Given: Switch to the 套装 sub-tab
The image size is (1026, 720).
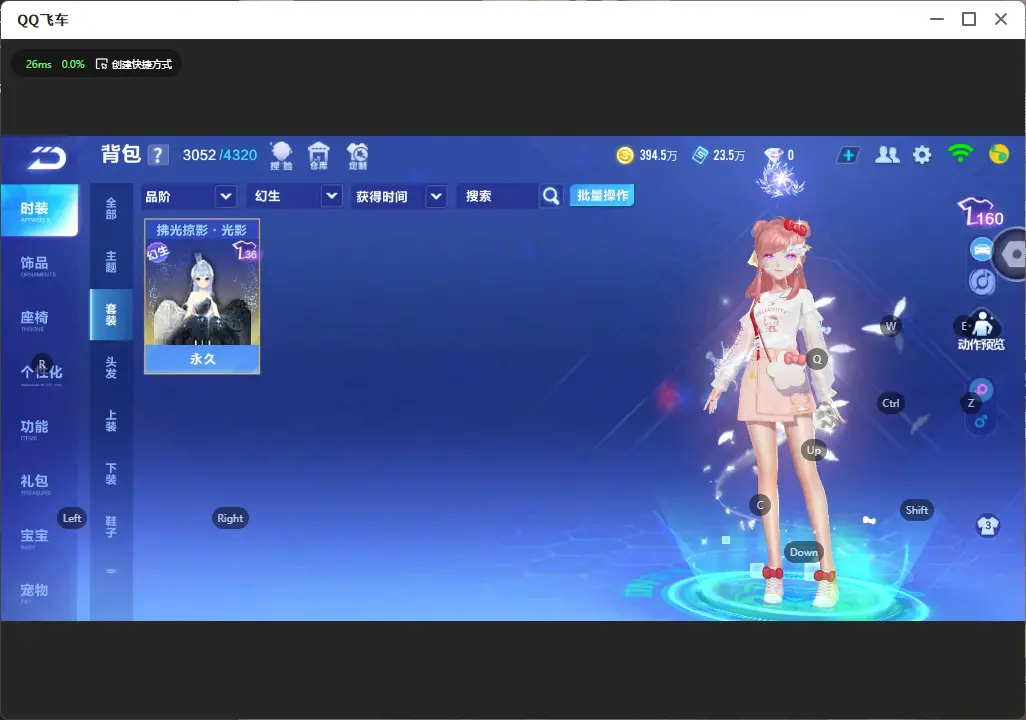Looking at the screenshot, I should tap(111, 315).
